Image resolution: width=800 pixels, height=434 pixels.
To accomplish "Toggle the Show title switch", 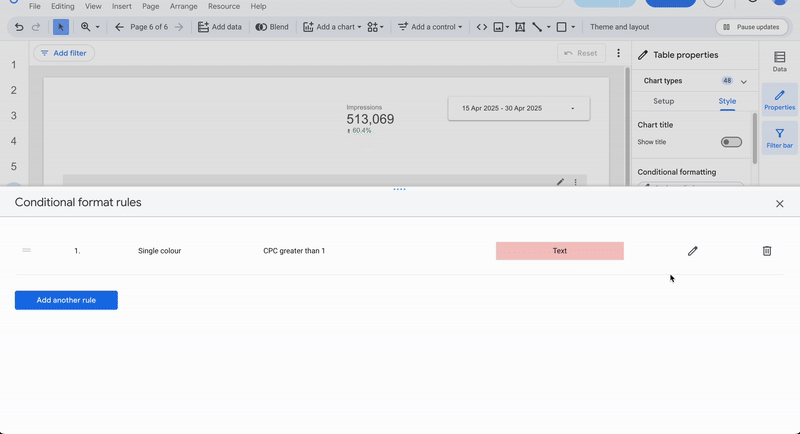I will point(731,142).
